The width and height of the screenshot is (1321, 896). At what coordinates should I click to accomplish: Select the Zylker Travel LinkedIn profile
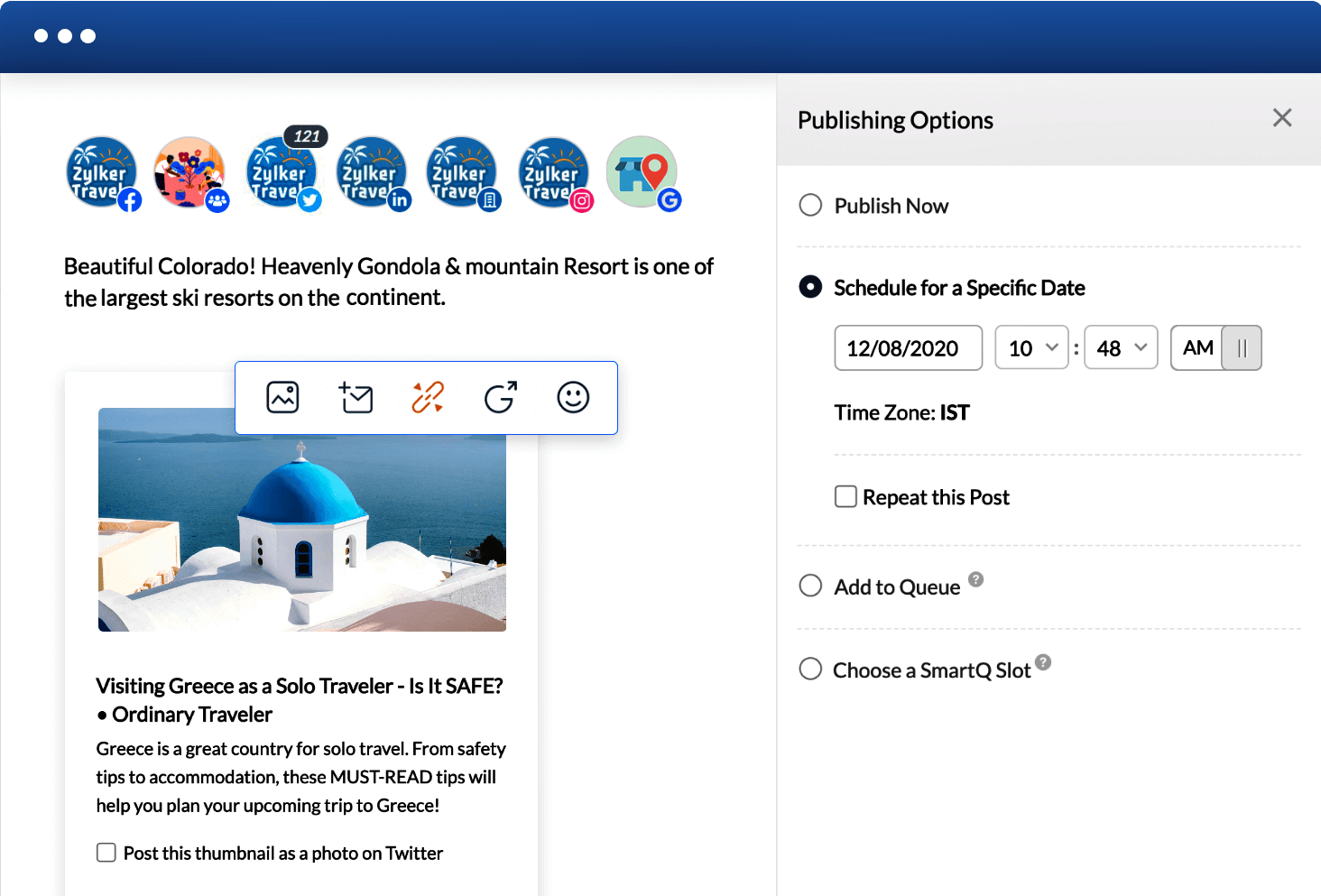click(372, 172)
